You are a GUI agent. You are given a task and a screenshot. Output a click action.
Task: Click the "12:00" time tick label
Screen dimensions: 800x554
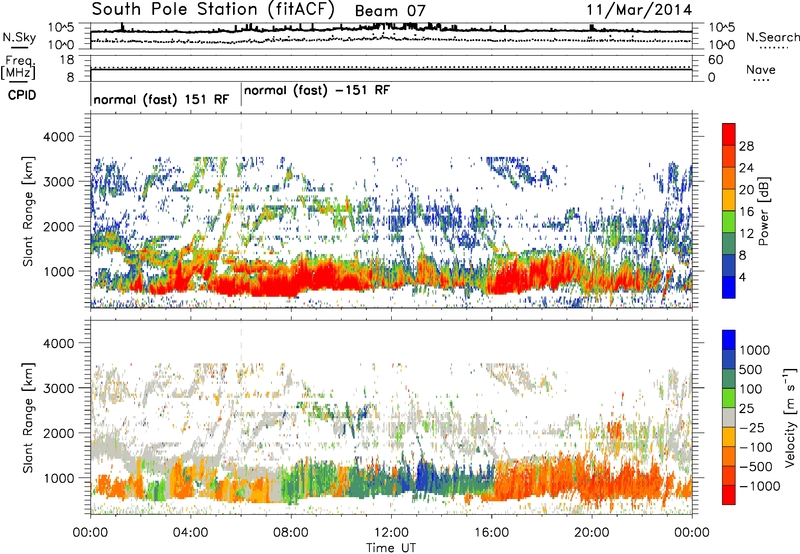pyautogui.click(x=391, y=533)
